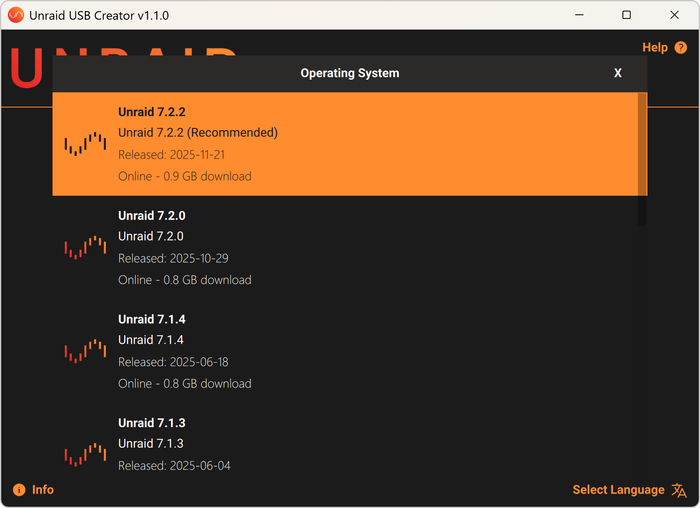This screenshot has height=508, width=700.
Task: Minimize the Unraid USB Creator window
Action: 580,15
